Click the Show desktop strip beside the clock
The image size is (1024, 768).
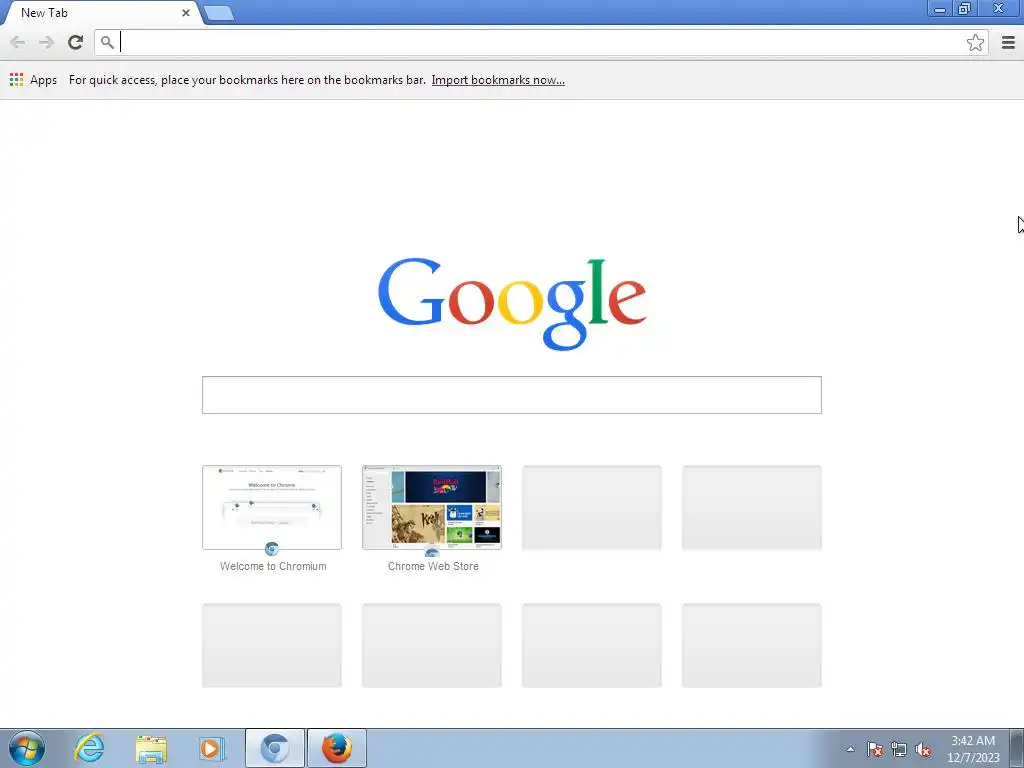[1016, 748]
